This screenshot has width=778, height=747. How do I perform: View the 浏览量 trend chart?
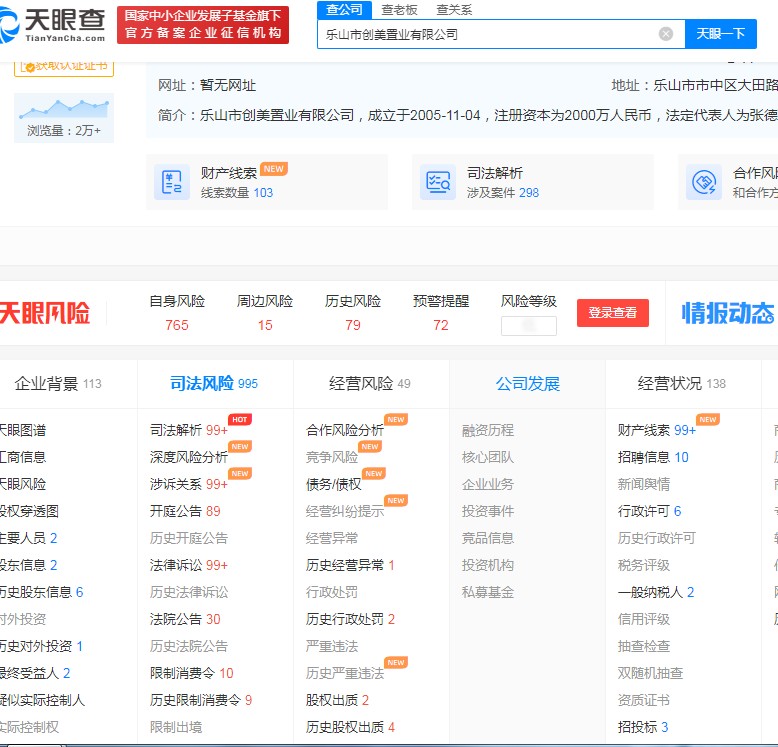[x=64, y=108]
